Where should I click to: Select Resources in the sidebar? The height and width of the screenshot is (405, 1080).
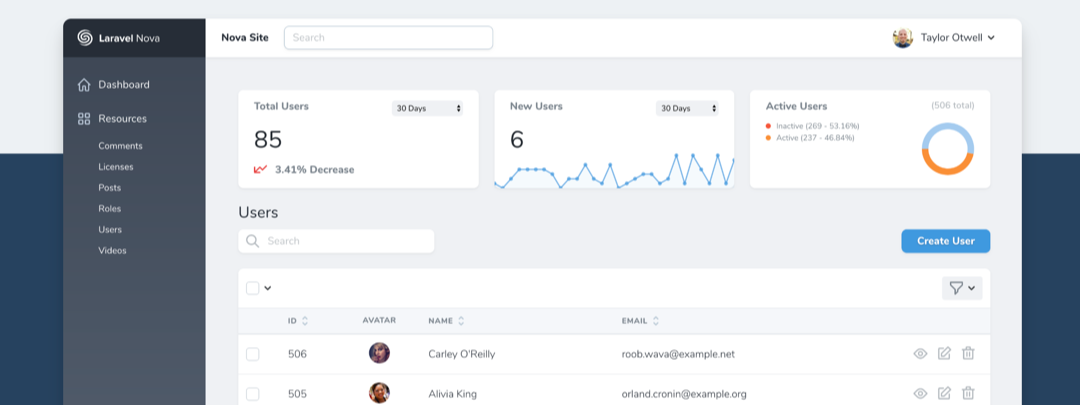point(123,118)
